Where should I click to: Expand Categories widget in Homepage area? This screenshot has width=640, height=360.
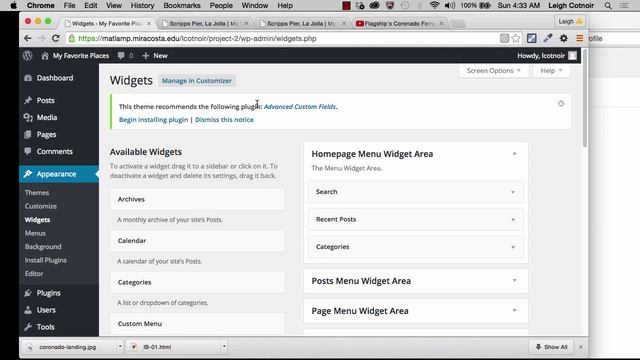513,247
